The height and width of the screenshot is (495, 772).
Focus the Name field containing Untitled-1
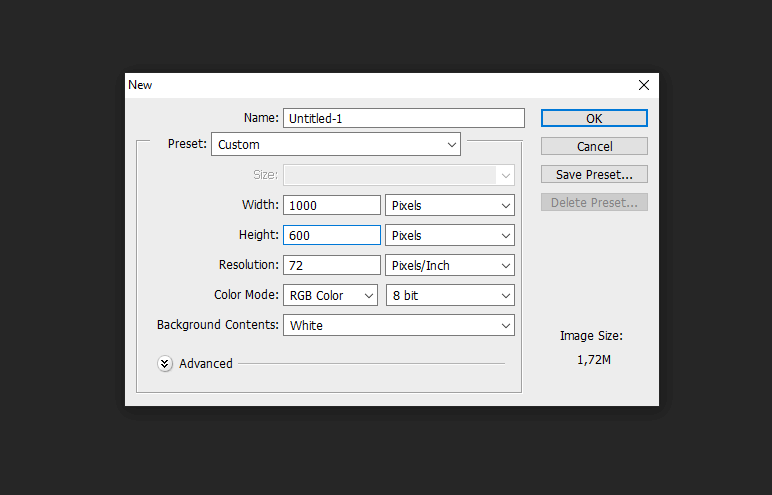click(404, 118)
